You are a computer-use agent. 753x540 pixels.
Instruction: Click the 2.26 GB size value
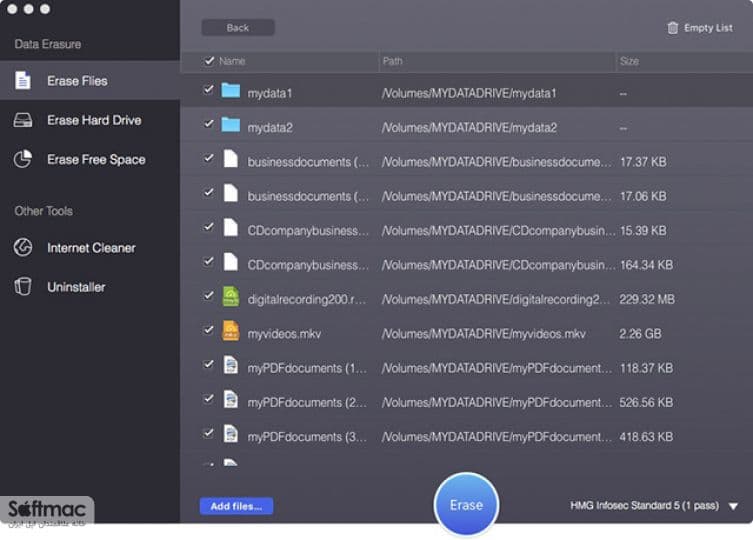640,334
